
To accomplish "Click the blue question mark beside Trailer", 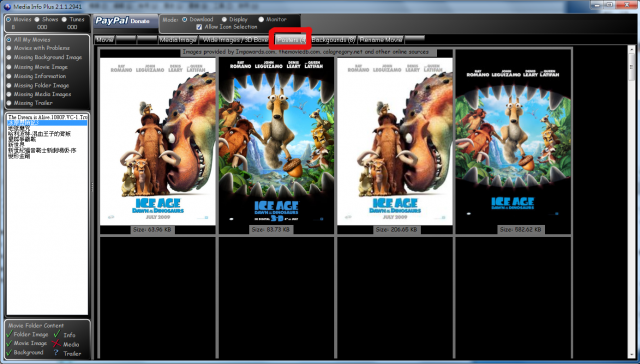I will click(x=56, y=353).
